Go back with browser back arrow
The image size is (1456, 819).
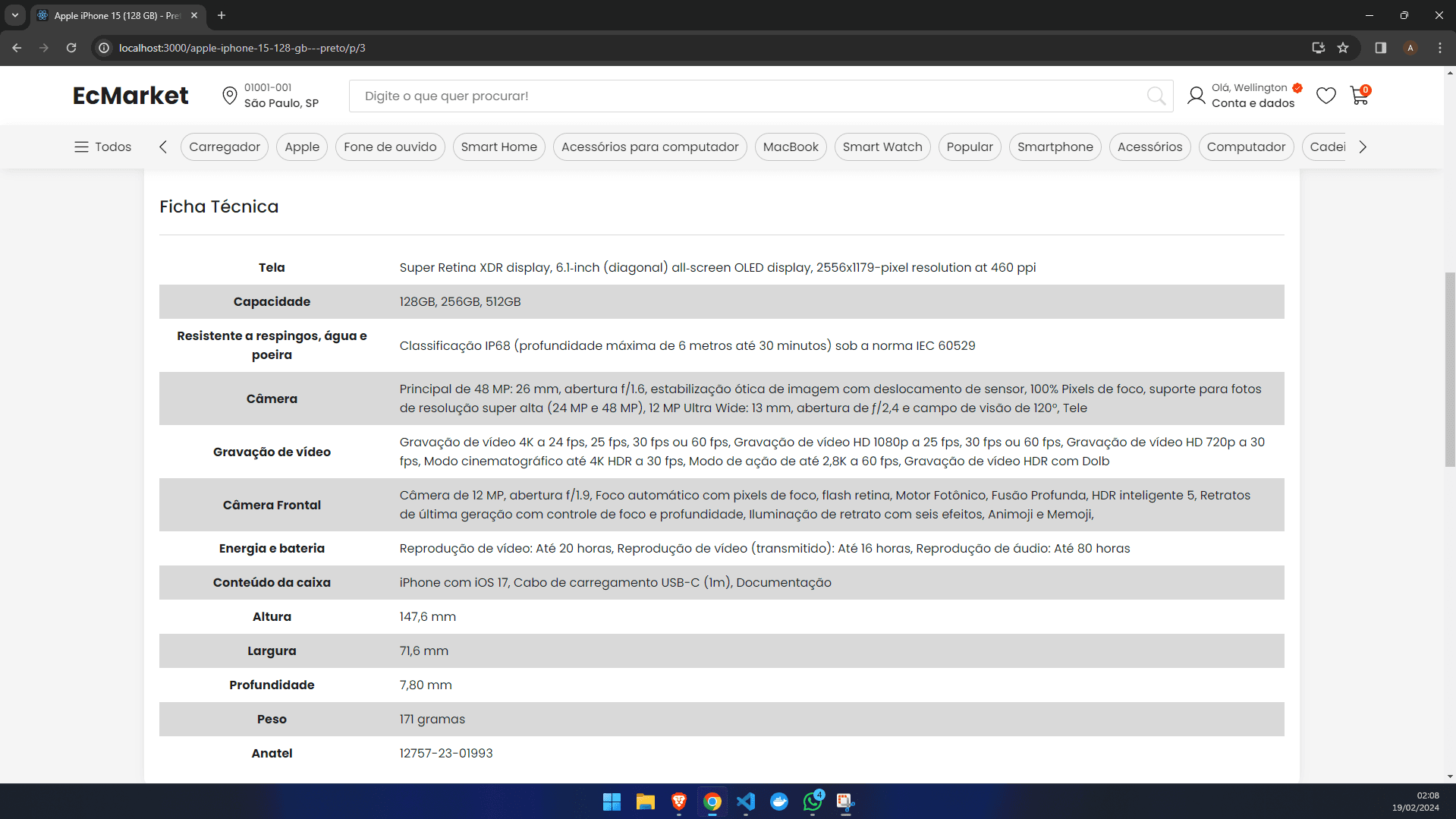[17, 48]
